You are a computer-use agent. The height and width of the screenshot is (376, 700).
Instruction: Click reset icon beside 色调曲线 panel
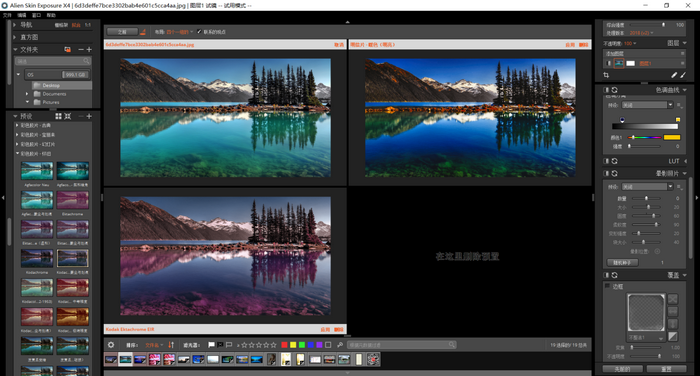pos(615,90)
